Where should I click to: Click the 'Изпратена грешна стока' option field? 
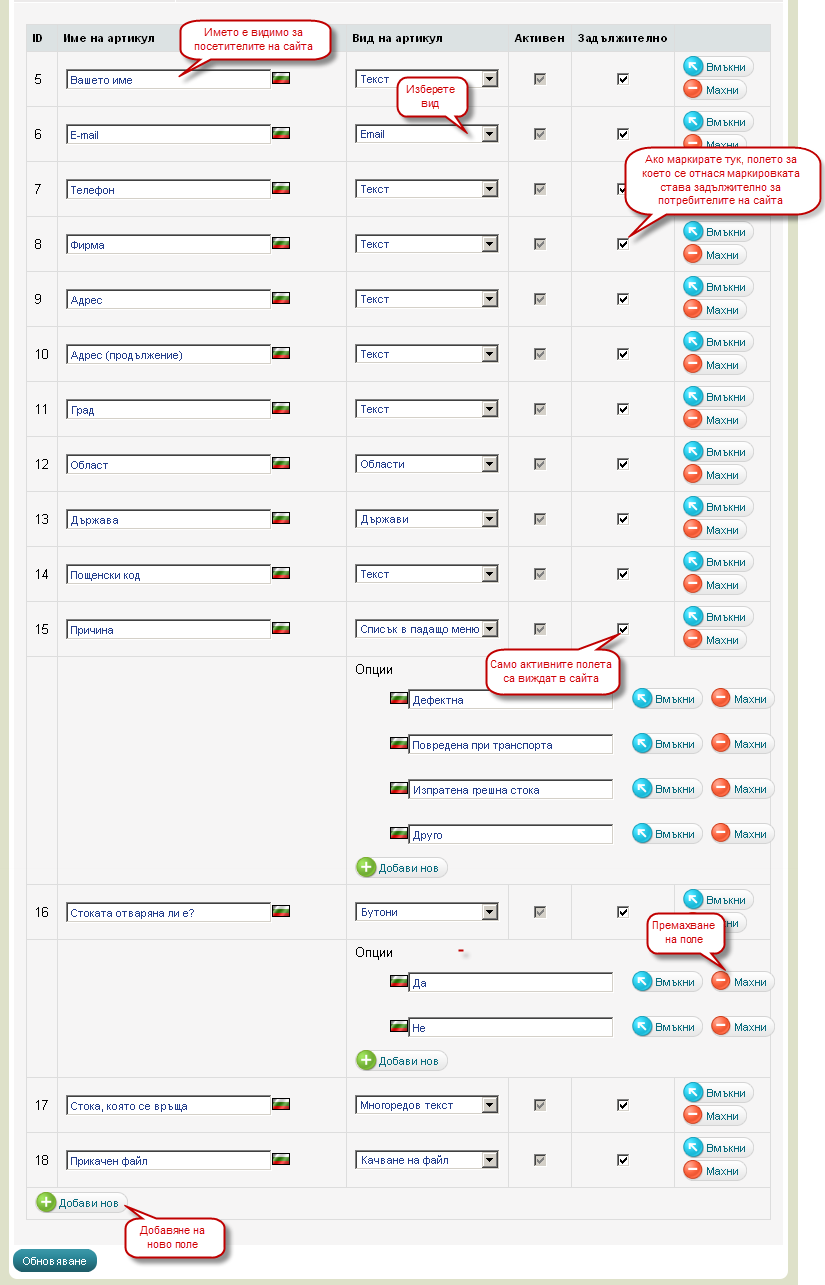click(510, 789)
